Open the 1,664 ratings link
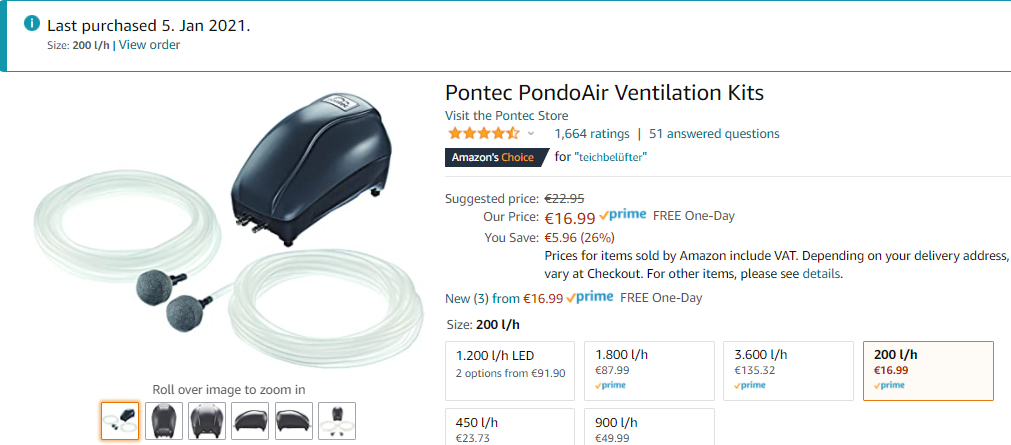 pos(592,134)
